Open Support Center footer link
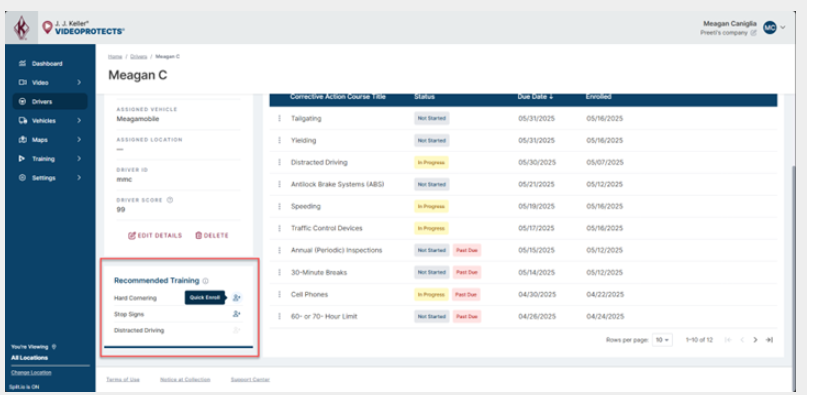Viewport: 815px width, 395px height. [x=250, y=379]
